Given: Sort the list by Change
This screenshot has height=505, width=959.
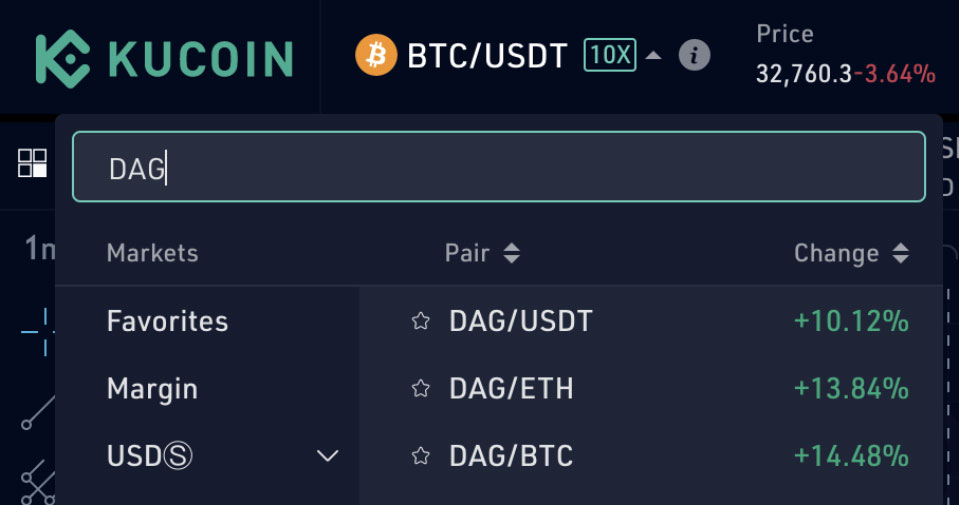Looking at the screenshot, I should coord(851,253).
